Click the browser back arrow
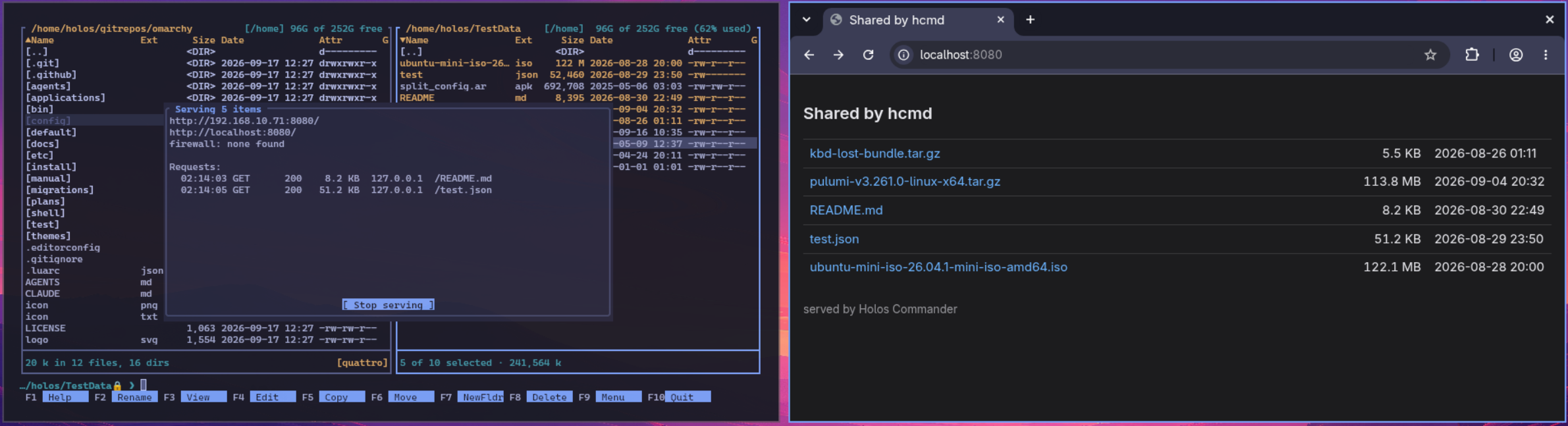The image size is (1568, 426). pyautogui.click(x=809, y=55)
